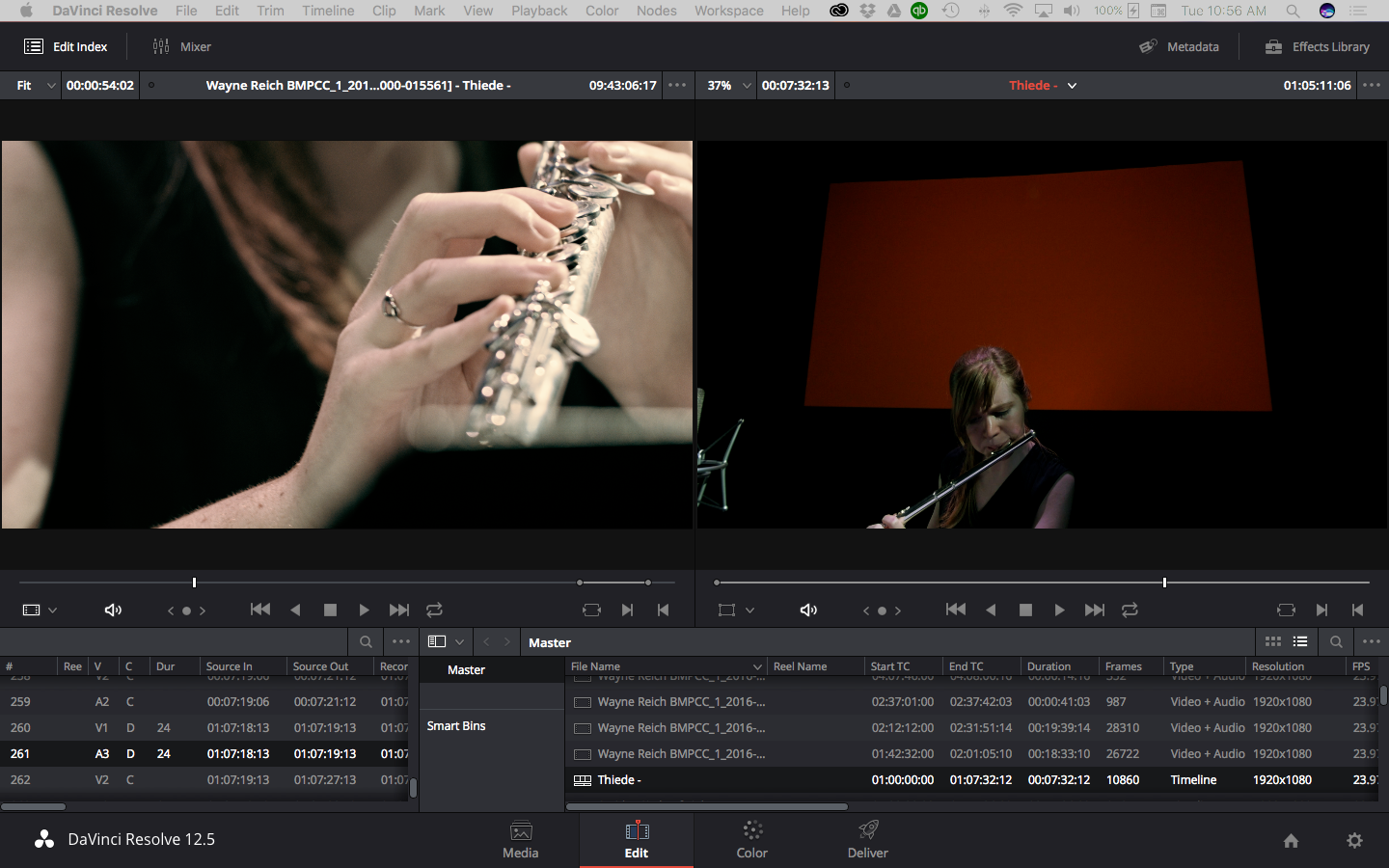Click the Edit Index horizontal scrollbar
The height and width of the screenshot is (868, 1389).
coord(33,806)
